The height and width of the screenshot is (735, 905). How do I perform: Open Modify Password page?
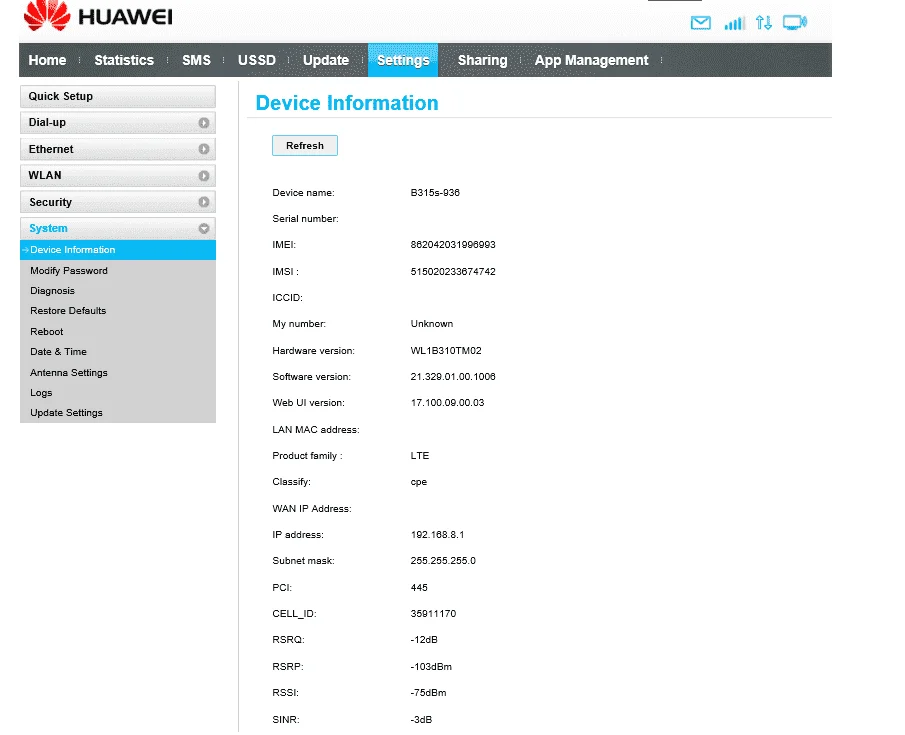click(69, 271)
